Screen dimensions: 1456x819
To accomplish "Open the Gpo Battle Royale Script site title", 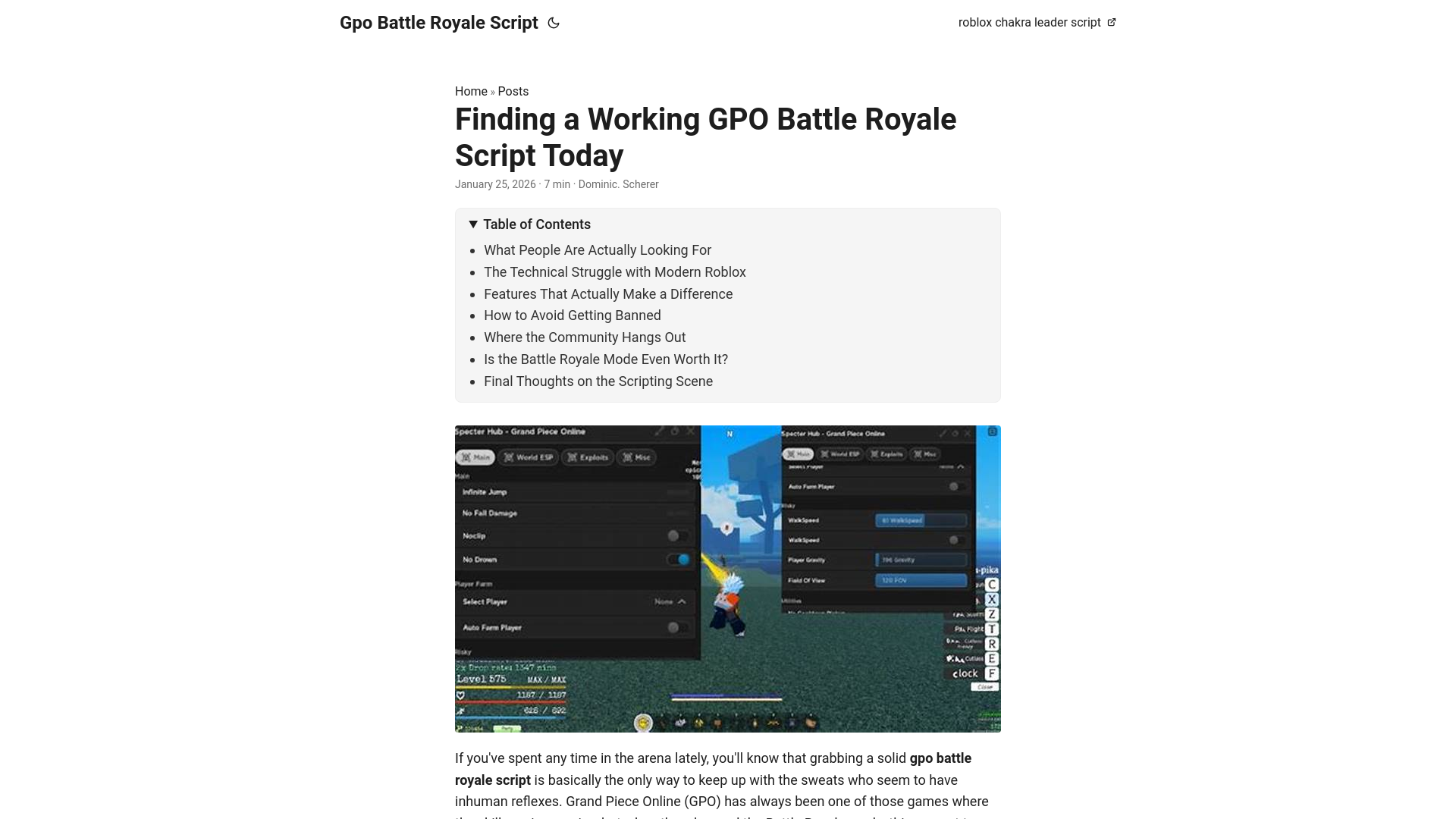I will click(x=439, y=23).
